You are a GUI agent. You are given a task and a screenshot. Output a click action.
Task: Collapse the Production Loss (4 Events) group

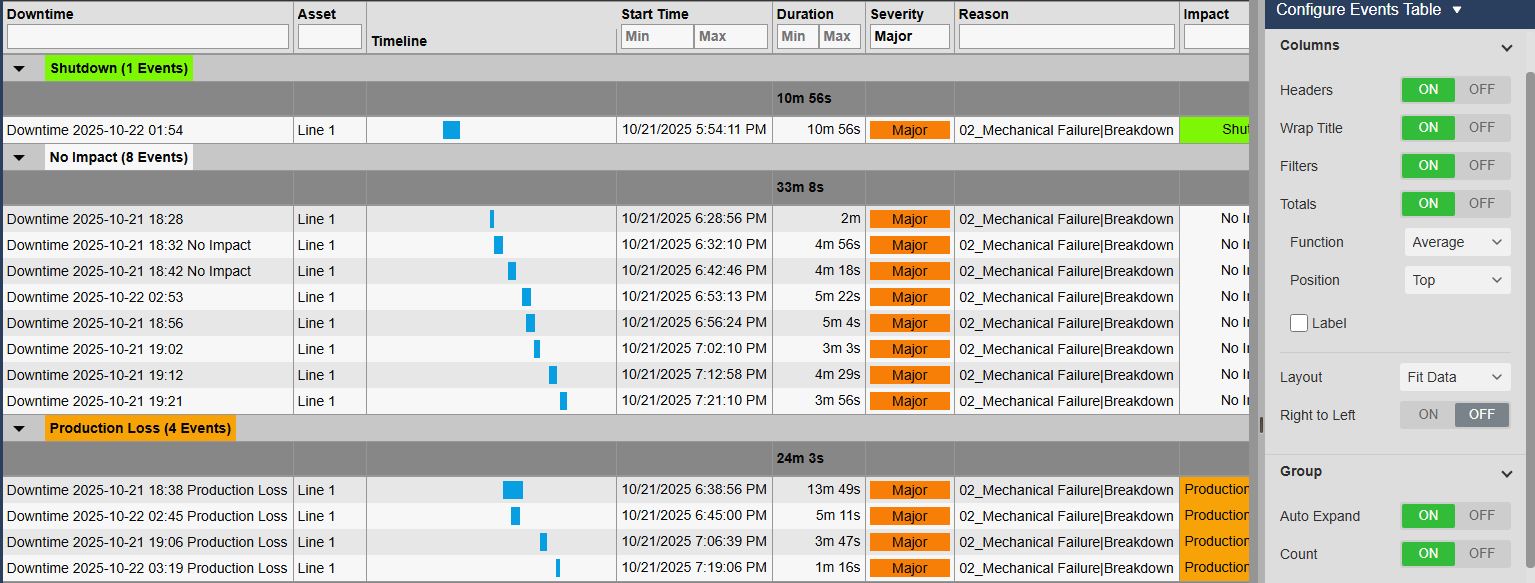coord(19,429)
